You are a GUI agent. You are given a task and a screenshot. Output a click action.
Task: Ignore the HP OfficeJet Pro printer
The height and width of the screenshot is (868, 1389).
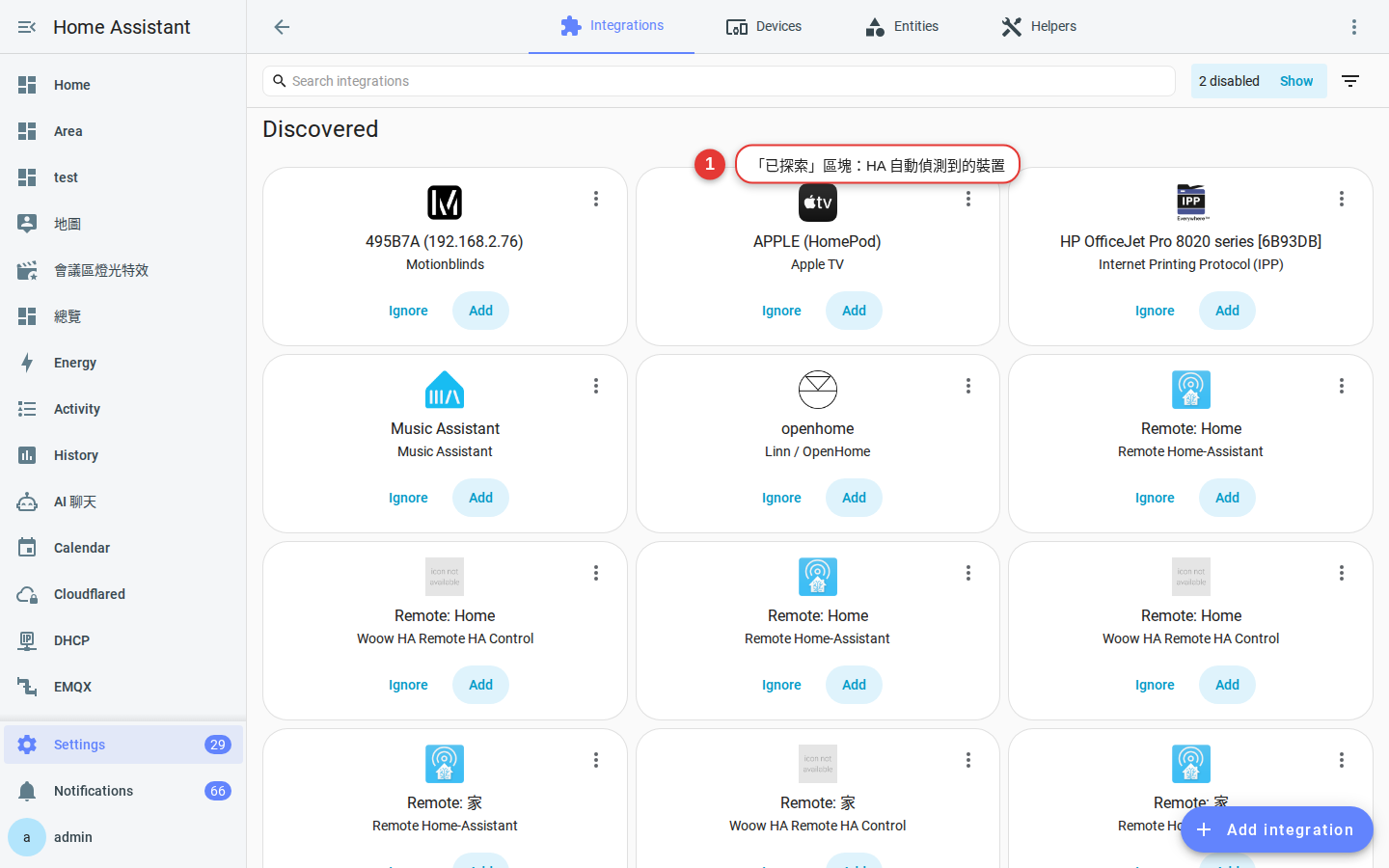[1155, 311]
